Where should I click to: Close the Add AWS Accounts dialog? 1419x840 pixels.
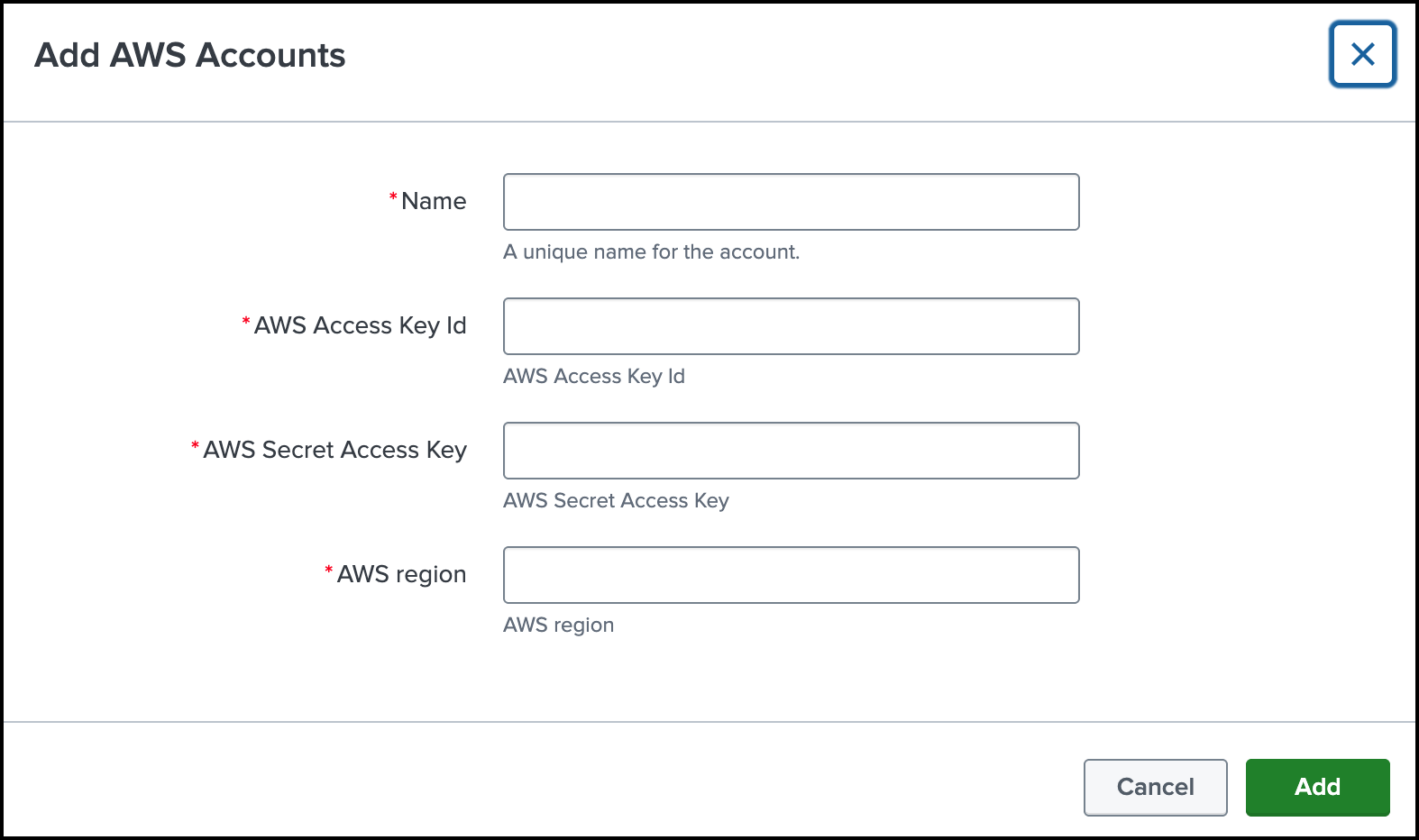click(1361, 55)
